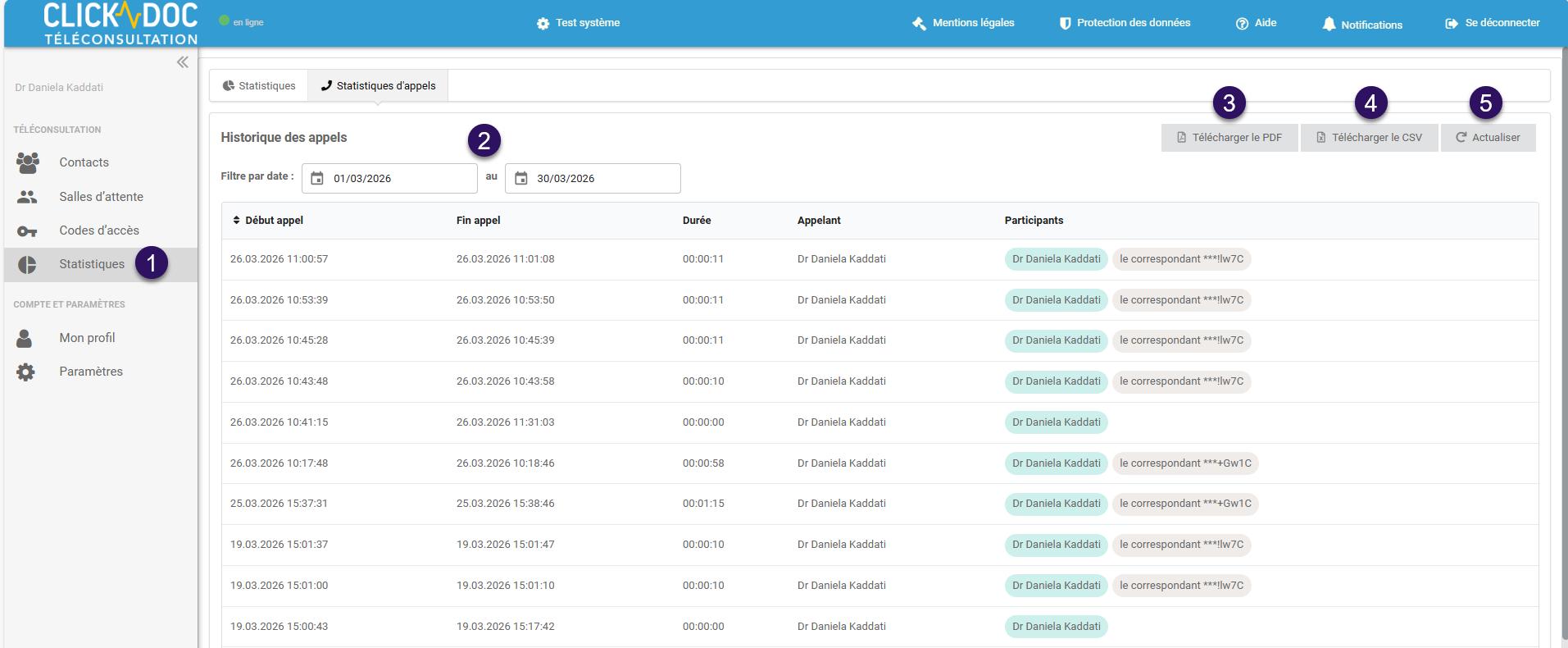Open Test système from the top bar

pyautogui.click(x=579, y=23)
